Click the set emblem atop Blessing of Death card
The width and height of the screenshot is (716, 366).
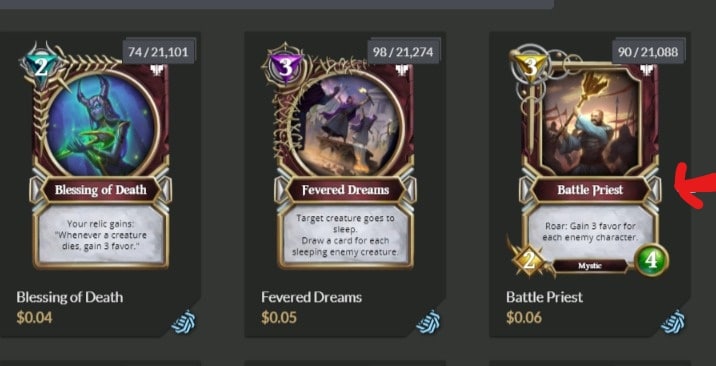pos(156,70)
